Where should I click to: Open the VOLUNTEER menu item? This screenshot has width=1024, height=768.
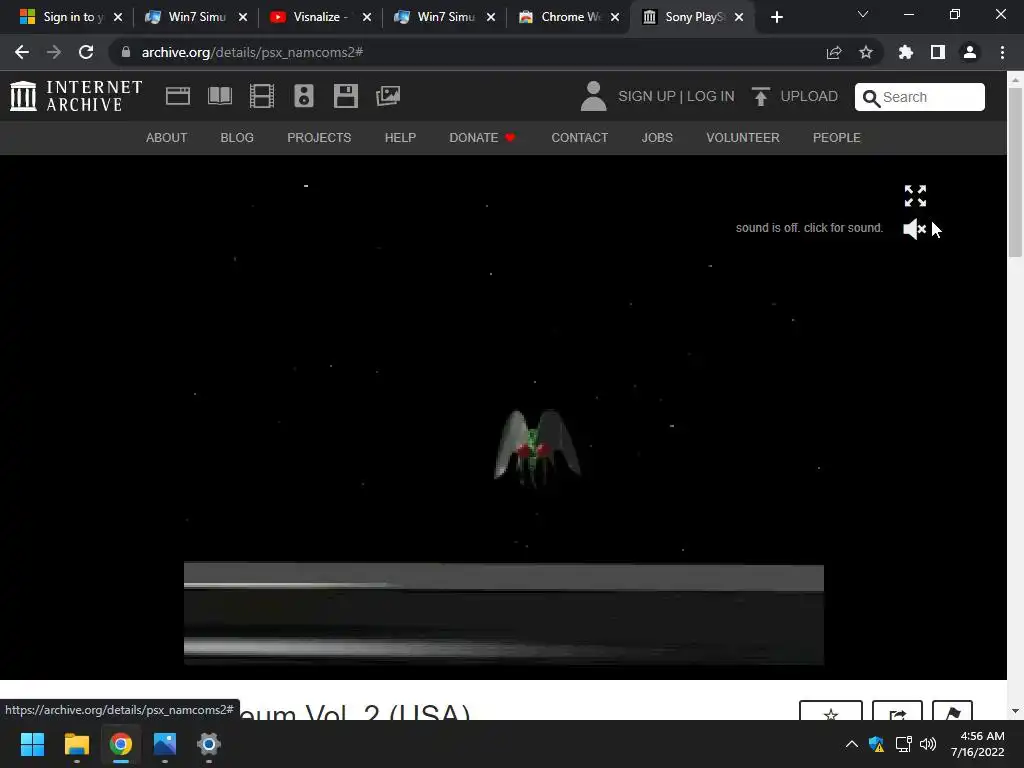coord(743,138)
